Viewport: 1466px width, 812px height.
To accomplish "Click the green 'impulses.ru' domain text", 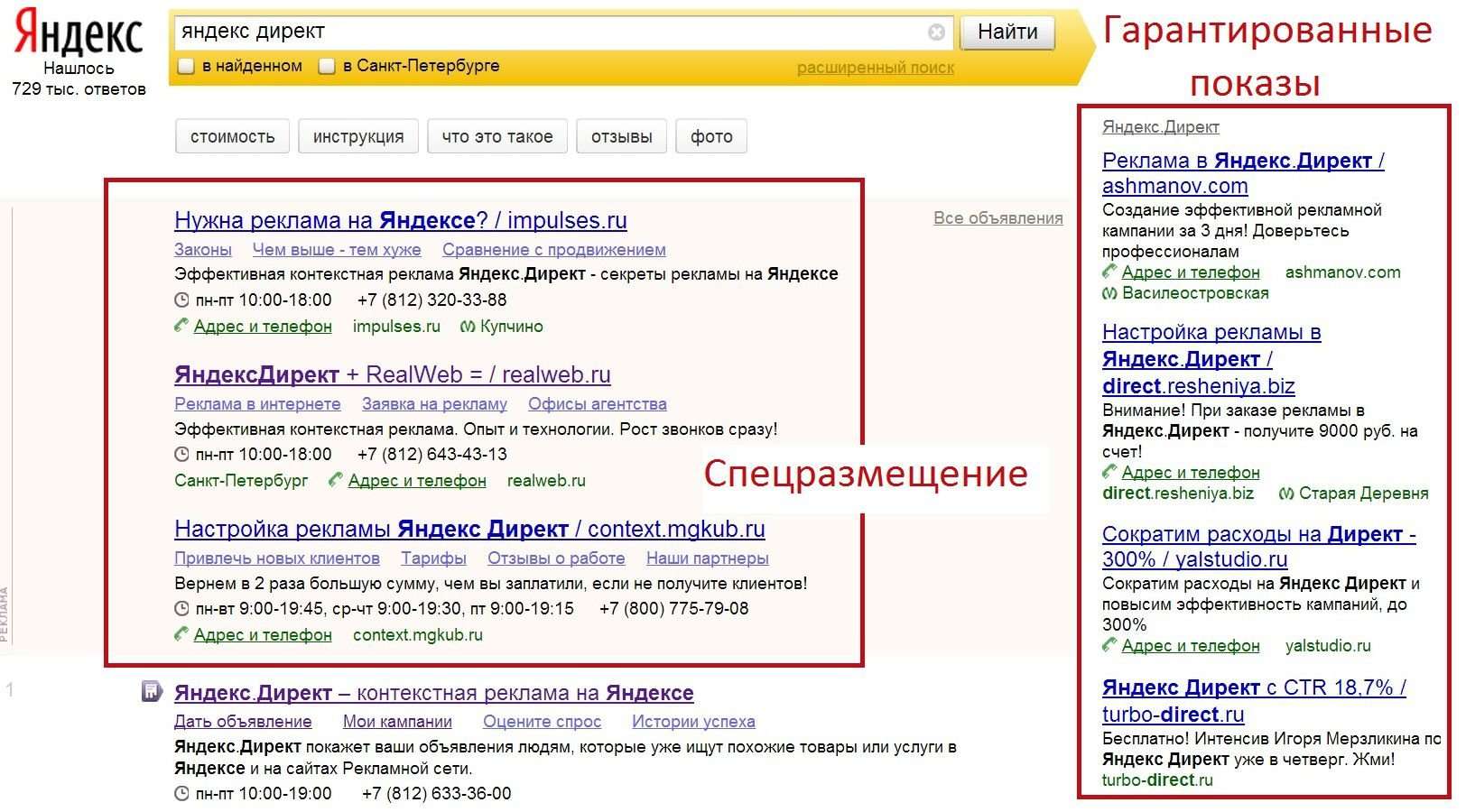I will [x=396, y=327].
